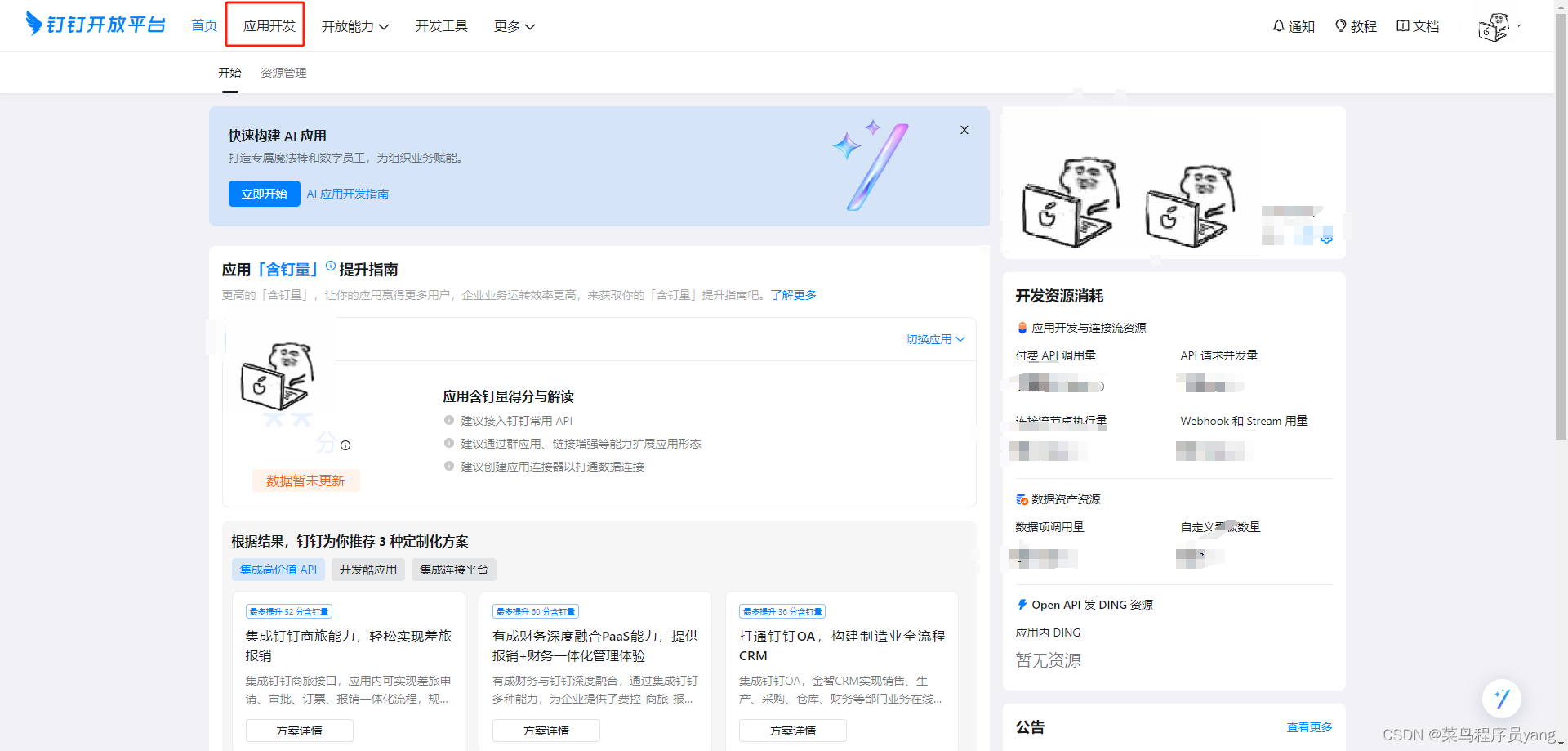Screen dimensions: 1568x751
Task: Click the 开发资源消耗 heading
Action: tap(1059, 296)
